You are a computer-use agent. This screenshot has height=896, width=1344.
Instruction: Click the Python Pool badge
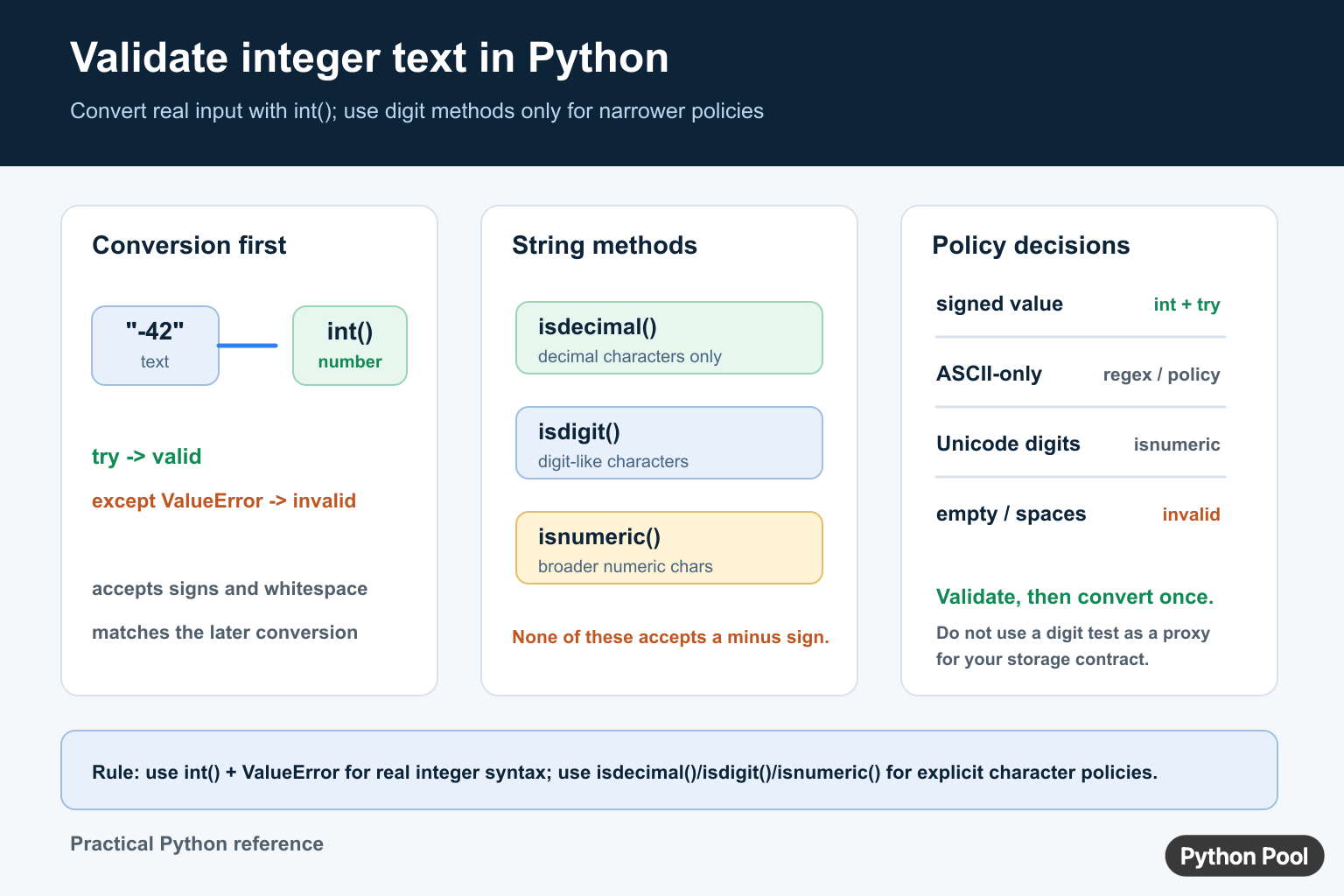tap(1244, 856)
